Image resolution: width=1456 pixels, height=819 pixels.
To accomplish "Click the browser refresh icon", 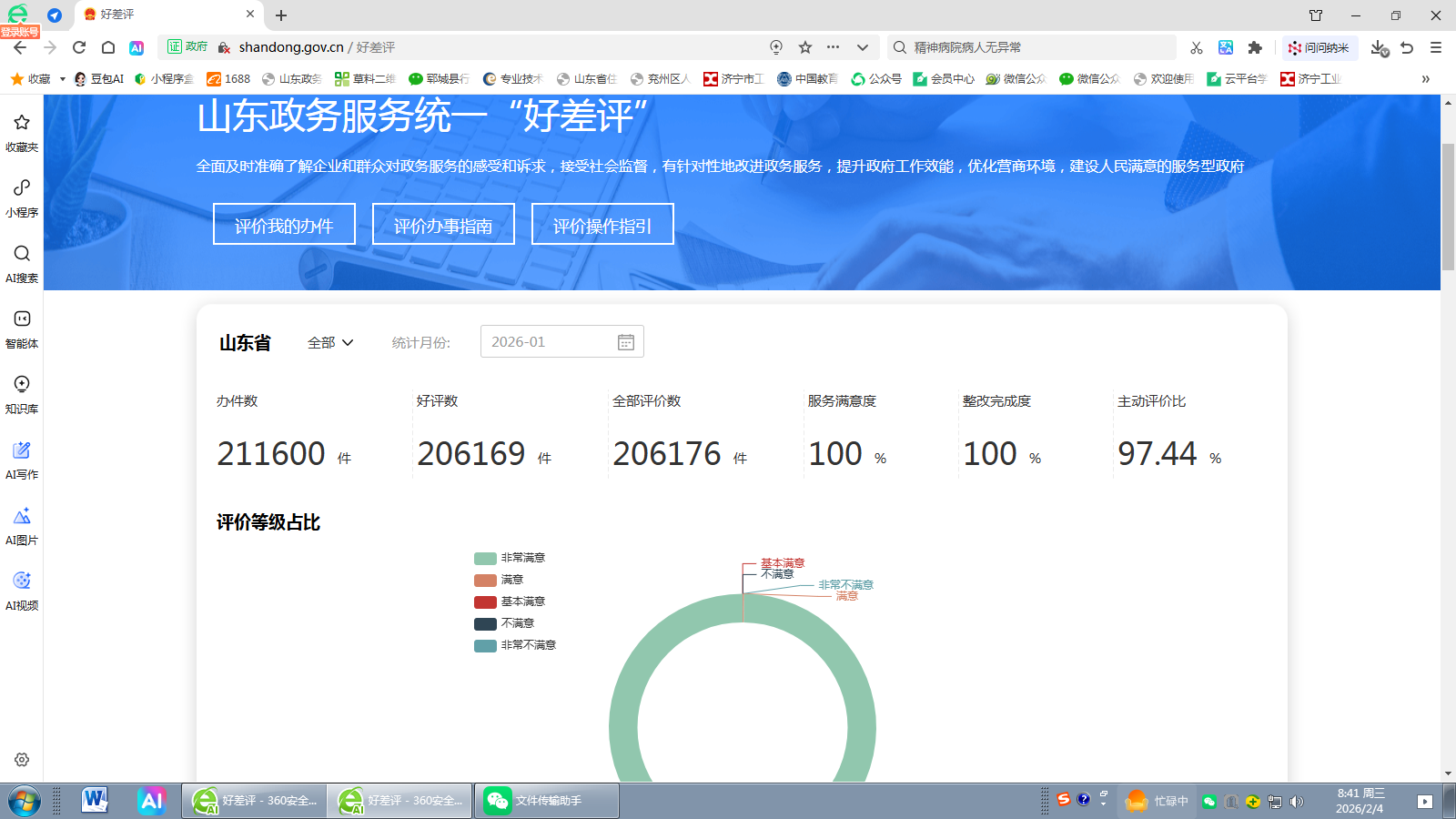I will click(79, 47).
